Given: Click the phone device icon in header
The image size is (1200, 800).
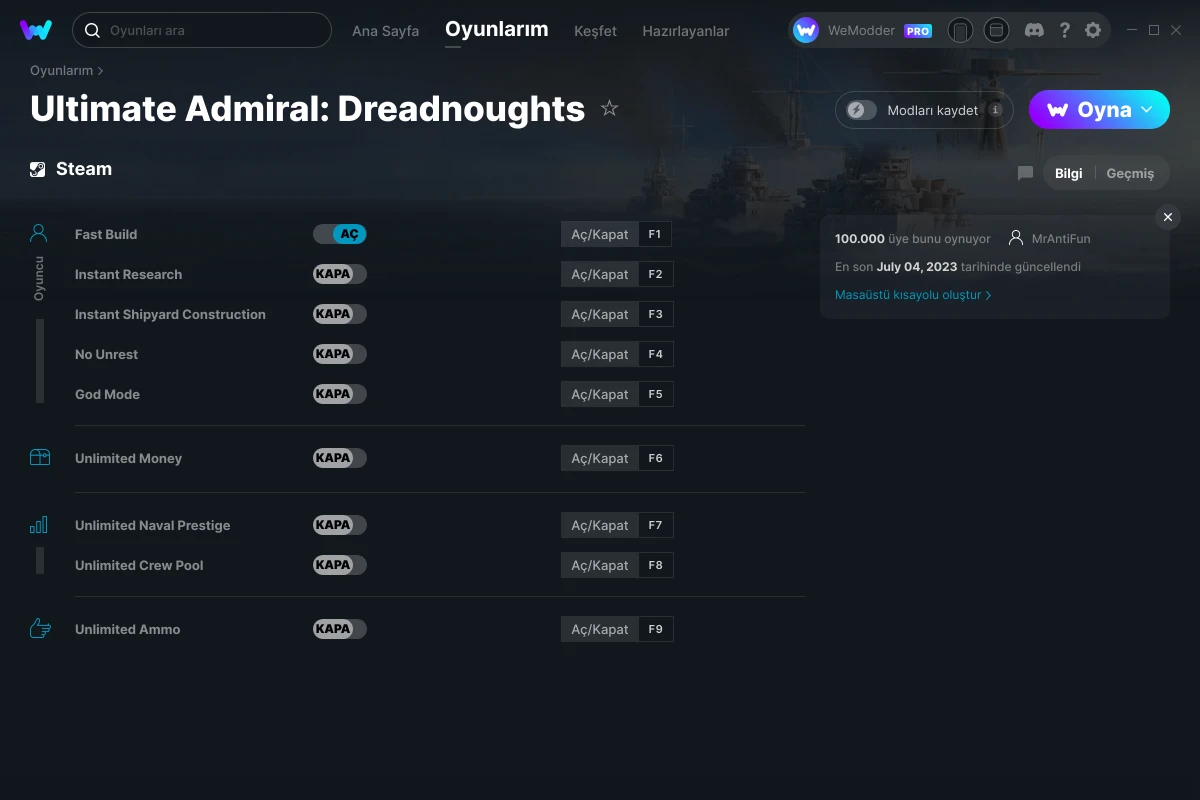Looking at the screenshot, I should coord(960,30).
